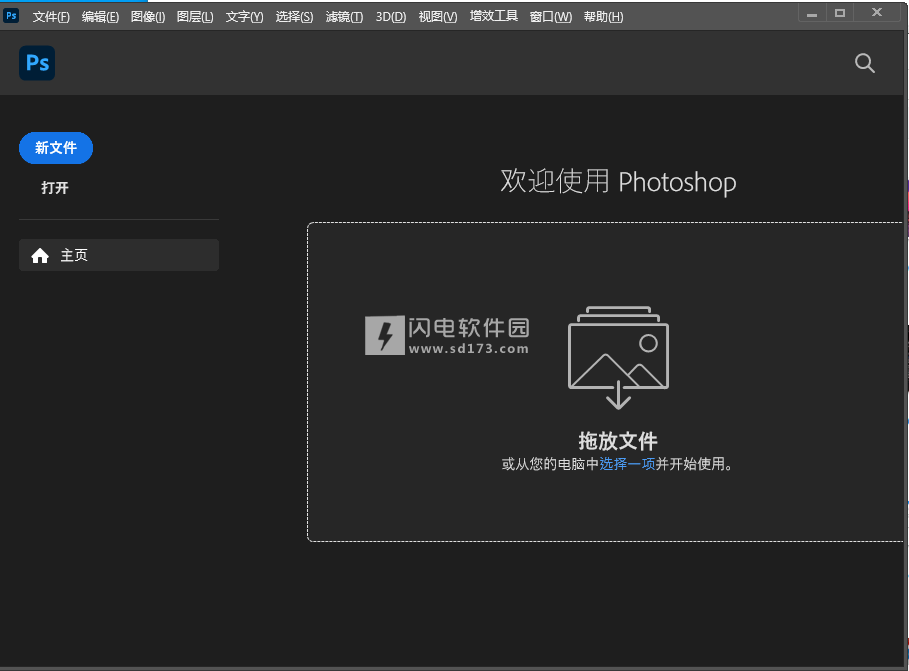
Task: Open the 视图(V) menu
Action: 438,17
